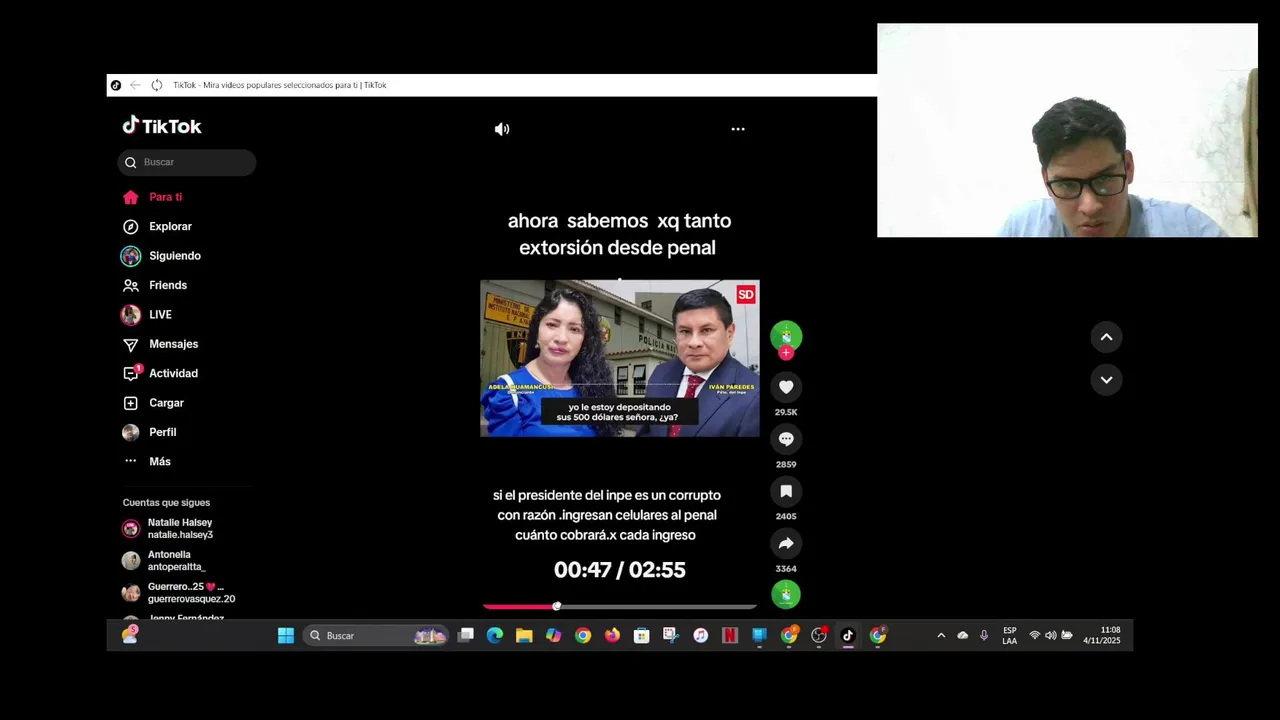Click the taskbar Buscar search box
Screen dimensions: 1280x720
tap(376, 635)
